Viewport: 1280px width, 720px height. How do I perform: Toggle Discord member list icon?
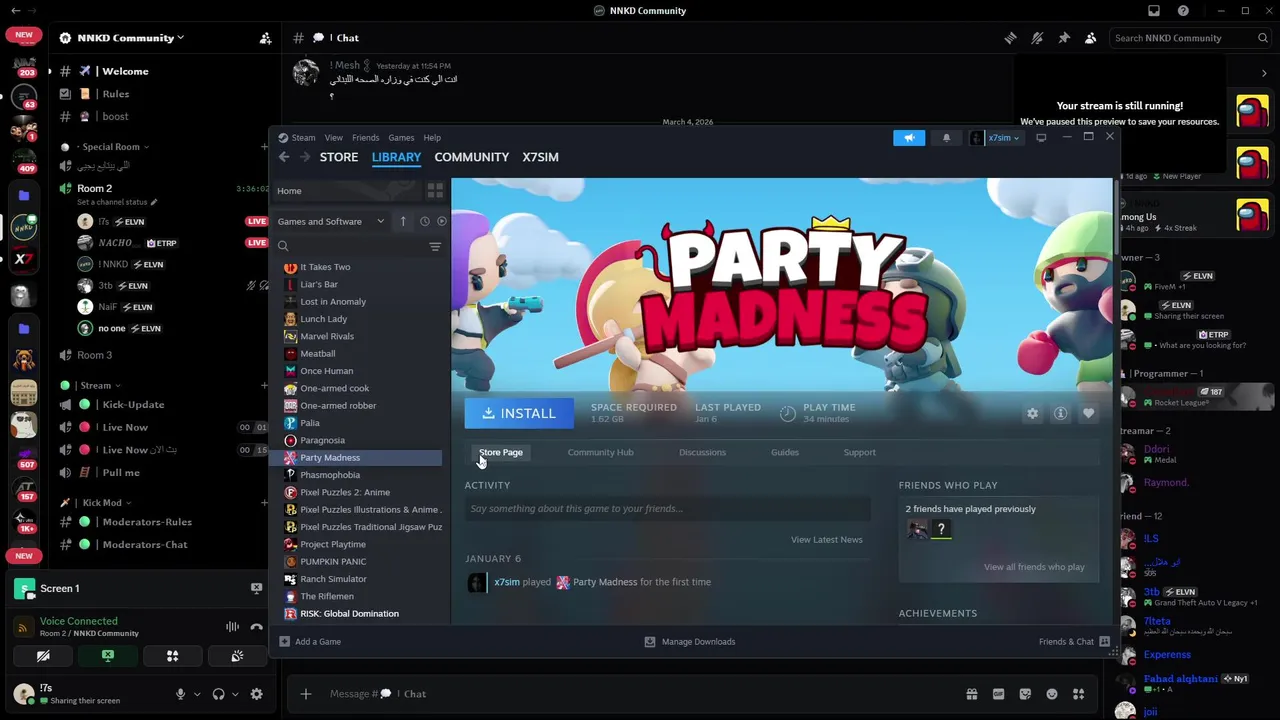coord(1091,38)
